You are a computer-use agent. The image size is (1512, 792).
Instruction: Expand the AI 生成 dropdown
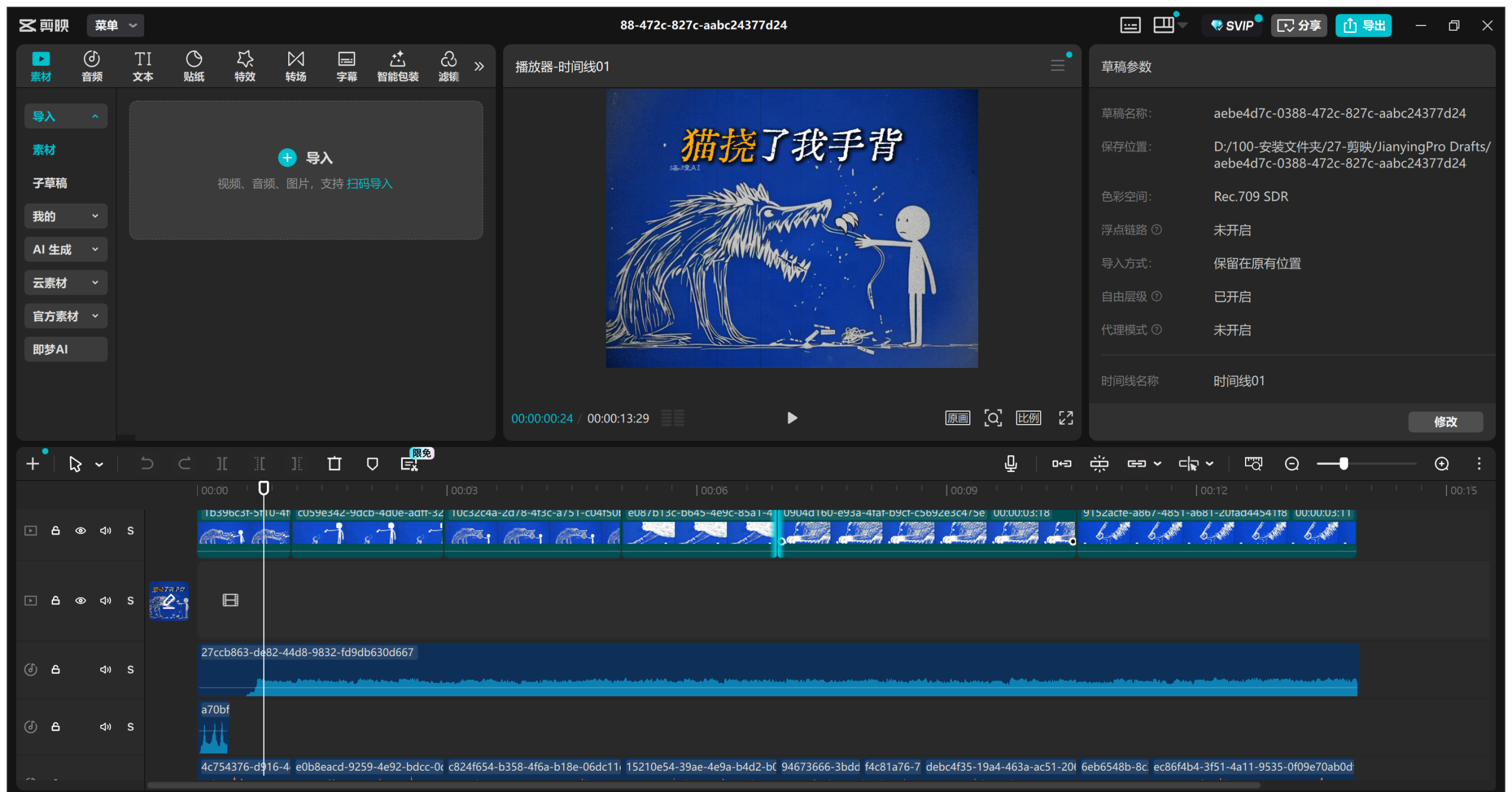tap(95, 249)
